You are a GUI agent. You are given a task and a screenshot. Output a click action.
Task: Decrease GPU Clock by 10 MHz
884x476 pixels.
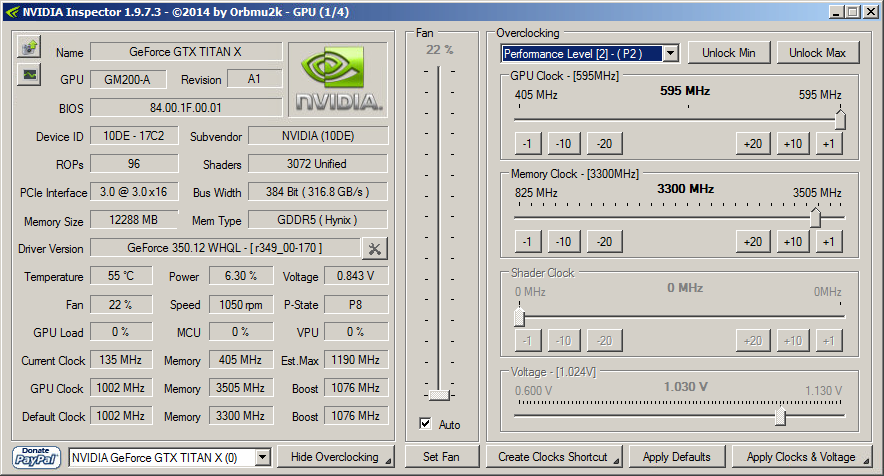coord(563,144)
